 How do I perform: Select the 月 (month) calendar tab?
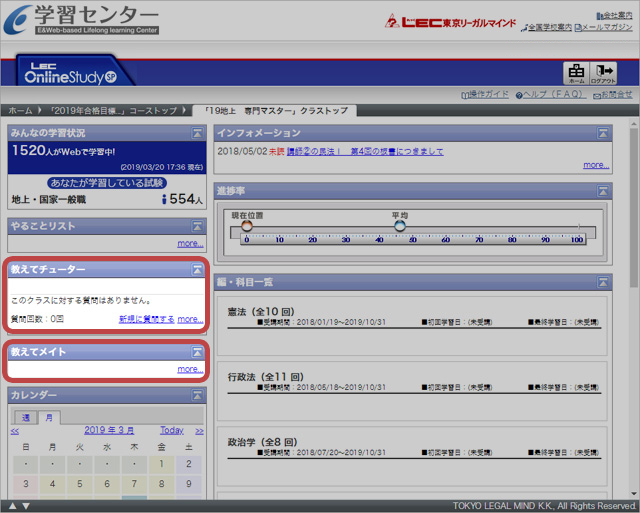pos(47,417)
